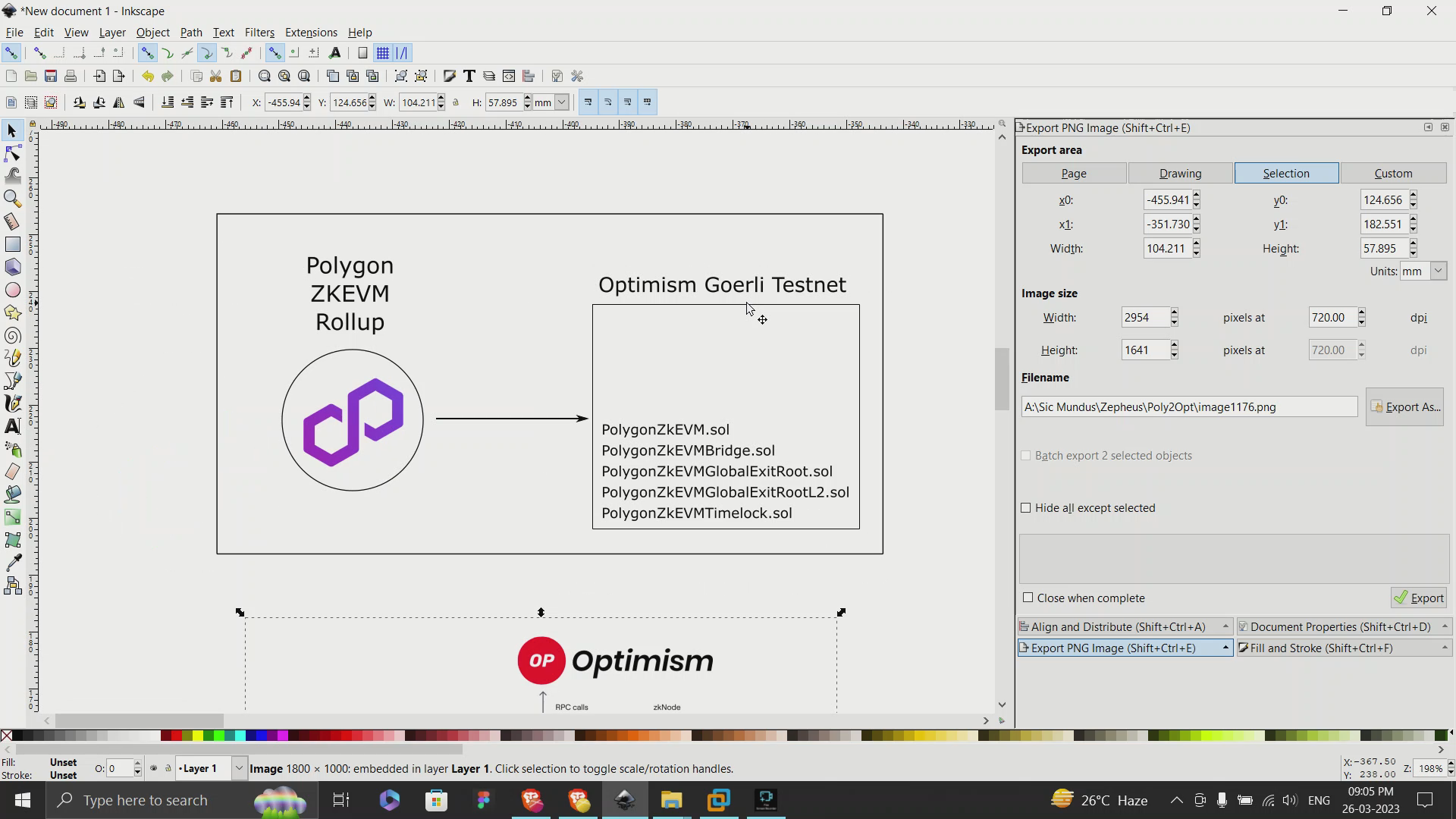
Task: Open the Layer 1 selector dropdown
Action: coord(239,768)
